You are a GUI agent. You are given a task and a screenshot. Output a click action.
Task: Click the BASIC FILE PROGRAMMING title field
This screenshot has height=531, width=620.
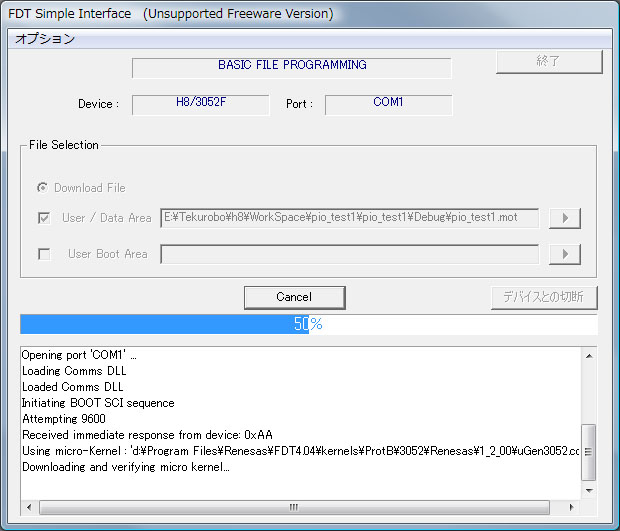[292, 67]
